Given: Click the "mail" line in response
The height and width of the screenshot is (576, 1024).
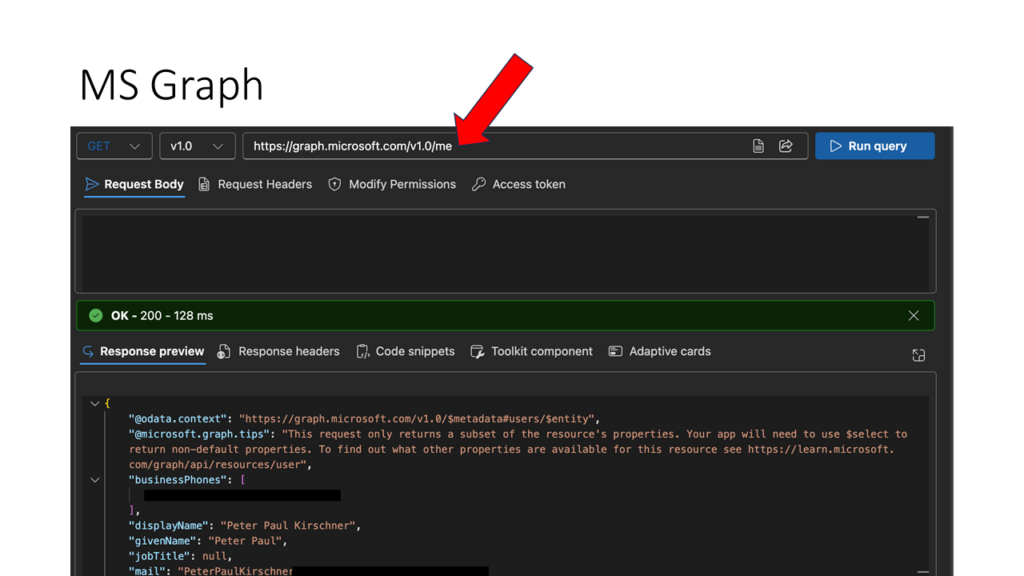Looking at the screenshot, I should [x=308, y=571].
